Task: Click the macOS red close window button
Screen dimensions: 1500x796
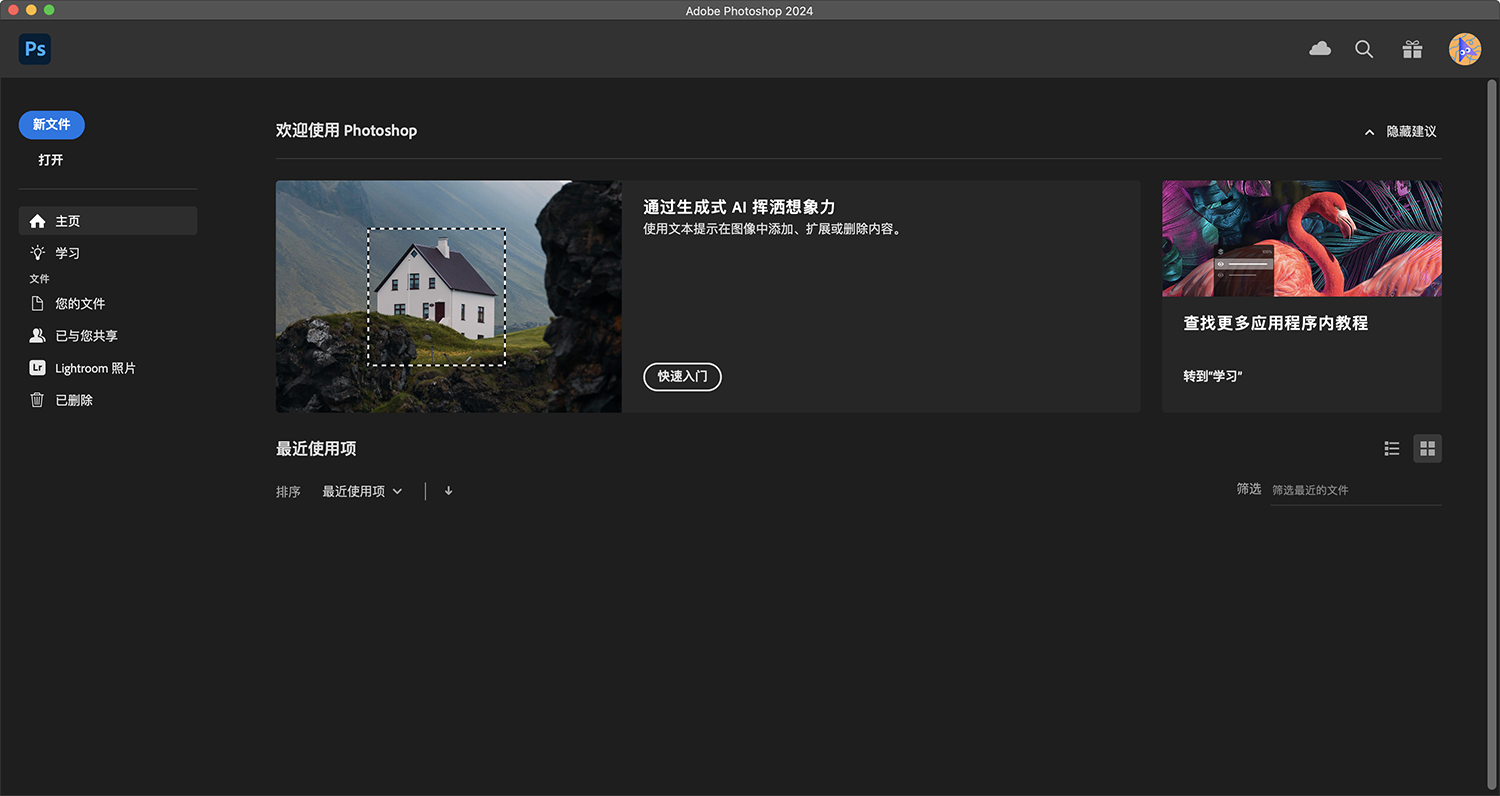Action: [14, 10]
